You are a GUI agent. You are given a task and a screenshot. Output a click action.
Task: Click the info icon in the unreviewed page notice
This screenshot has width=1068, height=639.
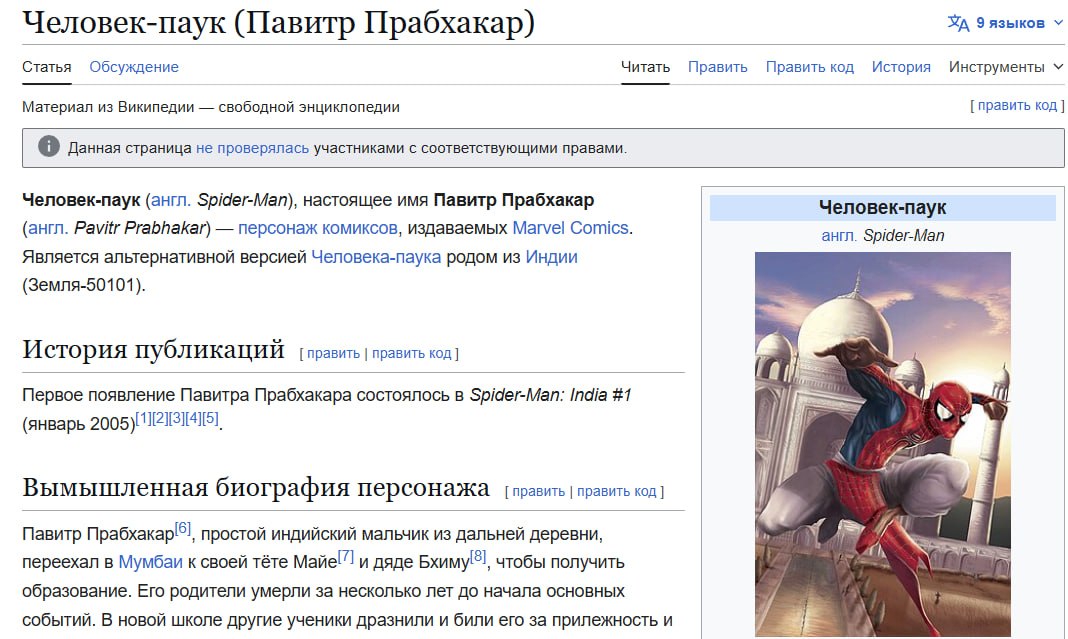48,146
